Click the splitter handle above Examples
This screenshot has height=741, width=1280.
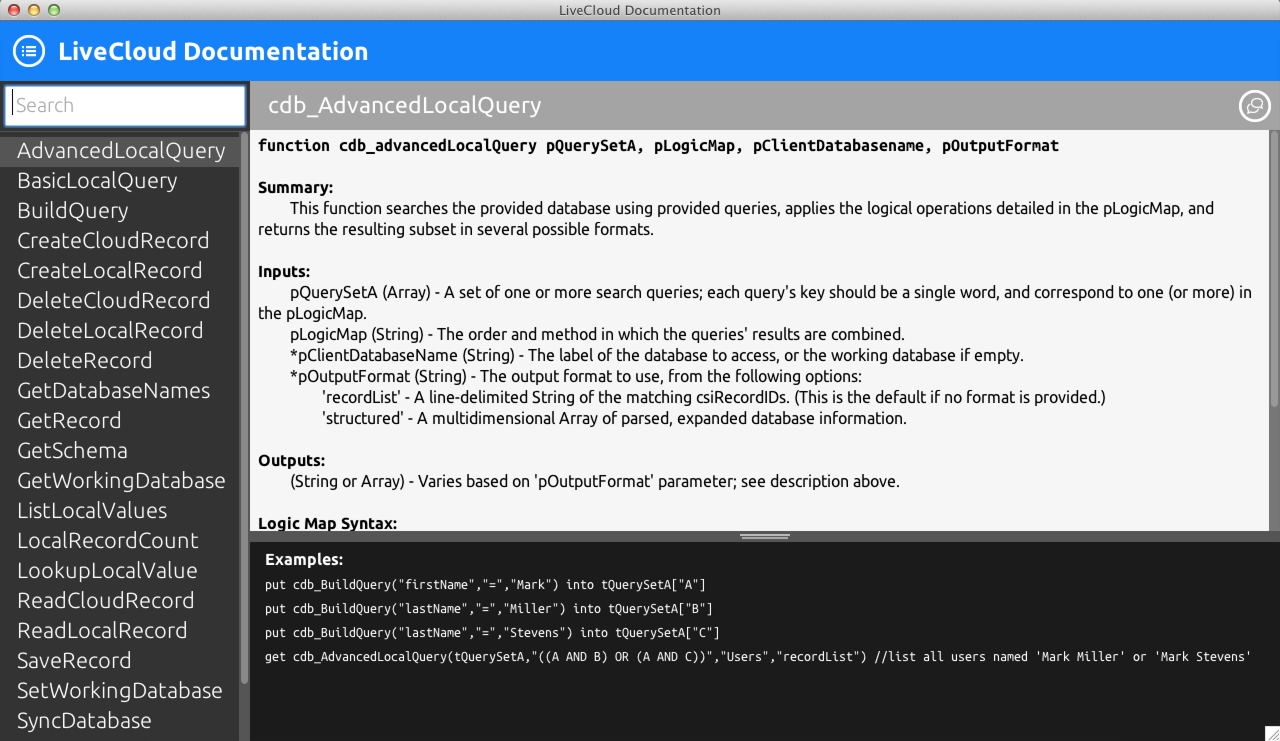tap(765, 537)
